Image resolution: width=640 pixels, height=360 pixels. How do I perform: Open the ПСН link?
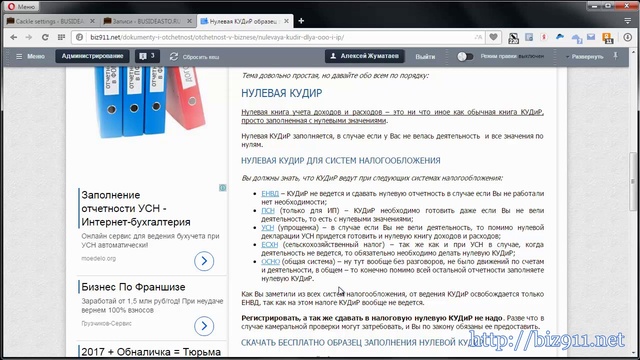[268, 211]
